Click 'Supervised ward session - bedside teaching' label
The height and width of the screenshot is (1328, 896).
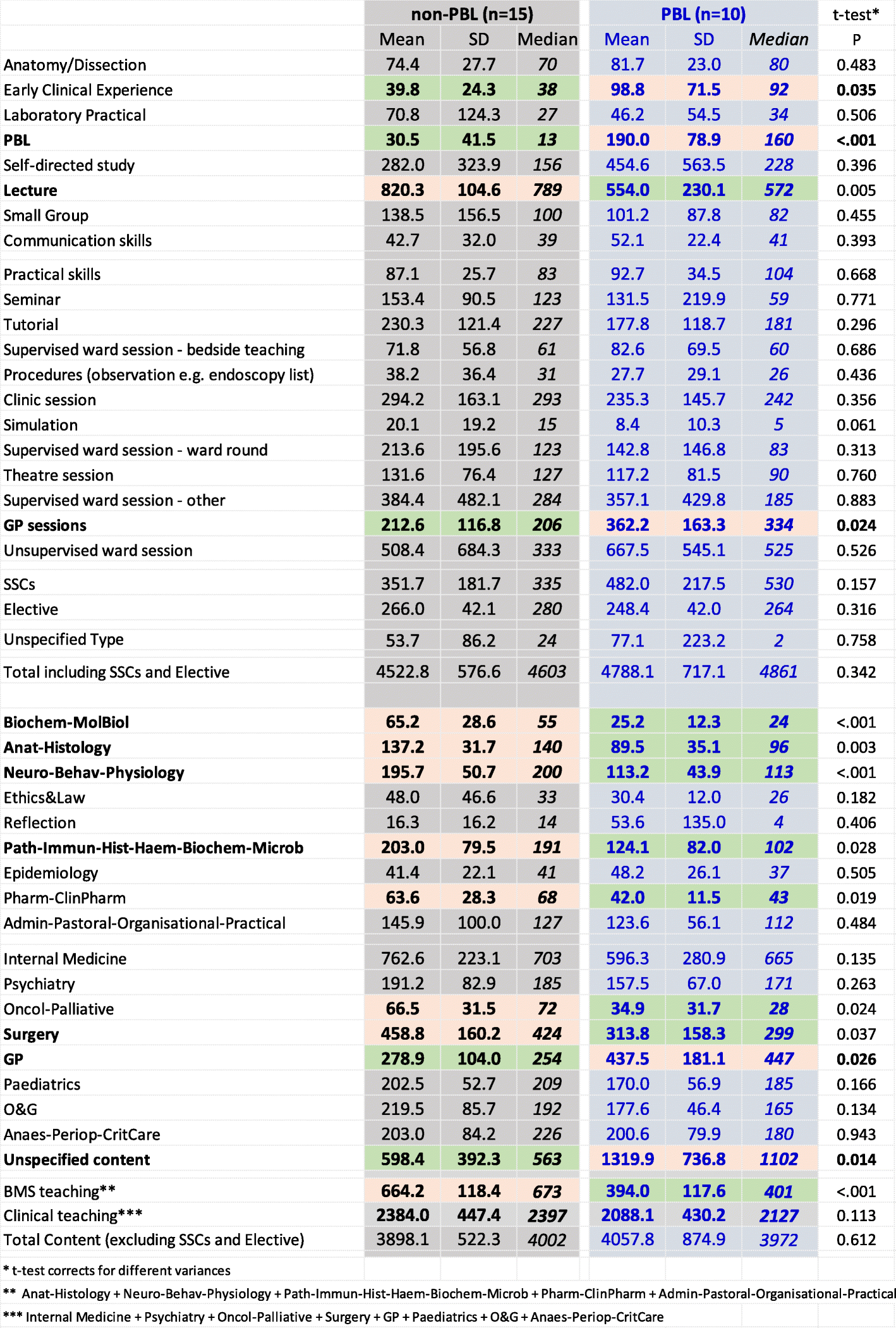(154, 350)
